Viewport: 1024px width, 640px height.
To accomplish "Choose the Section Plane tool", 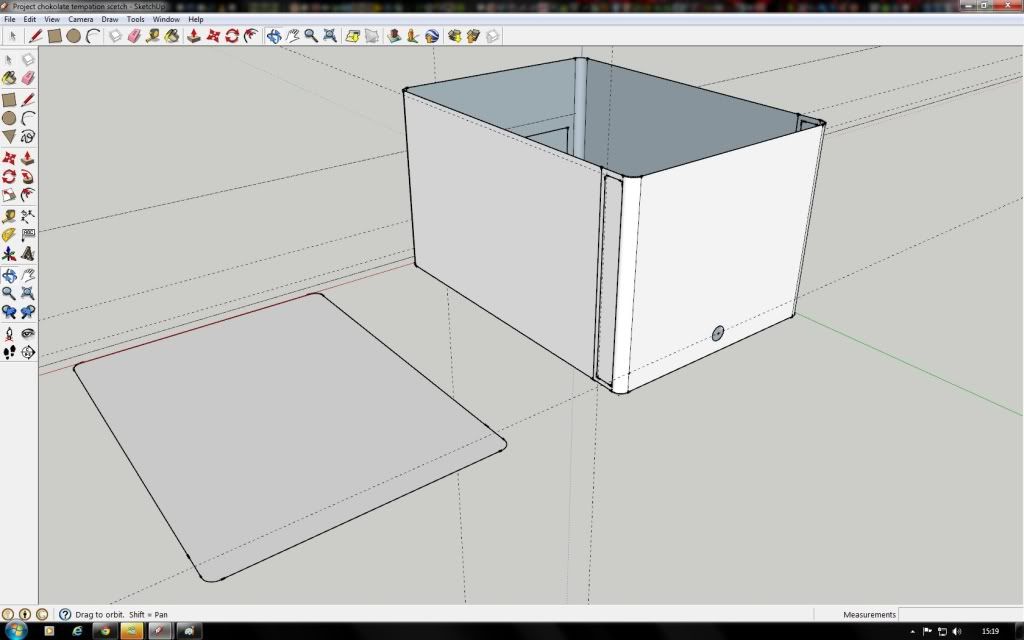I will [27, 353].
